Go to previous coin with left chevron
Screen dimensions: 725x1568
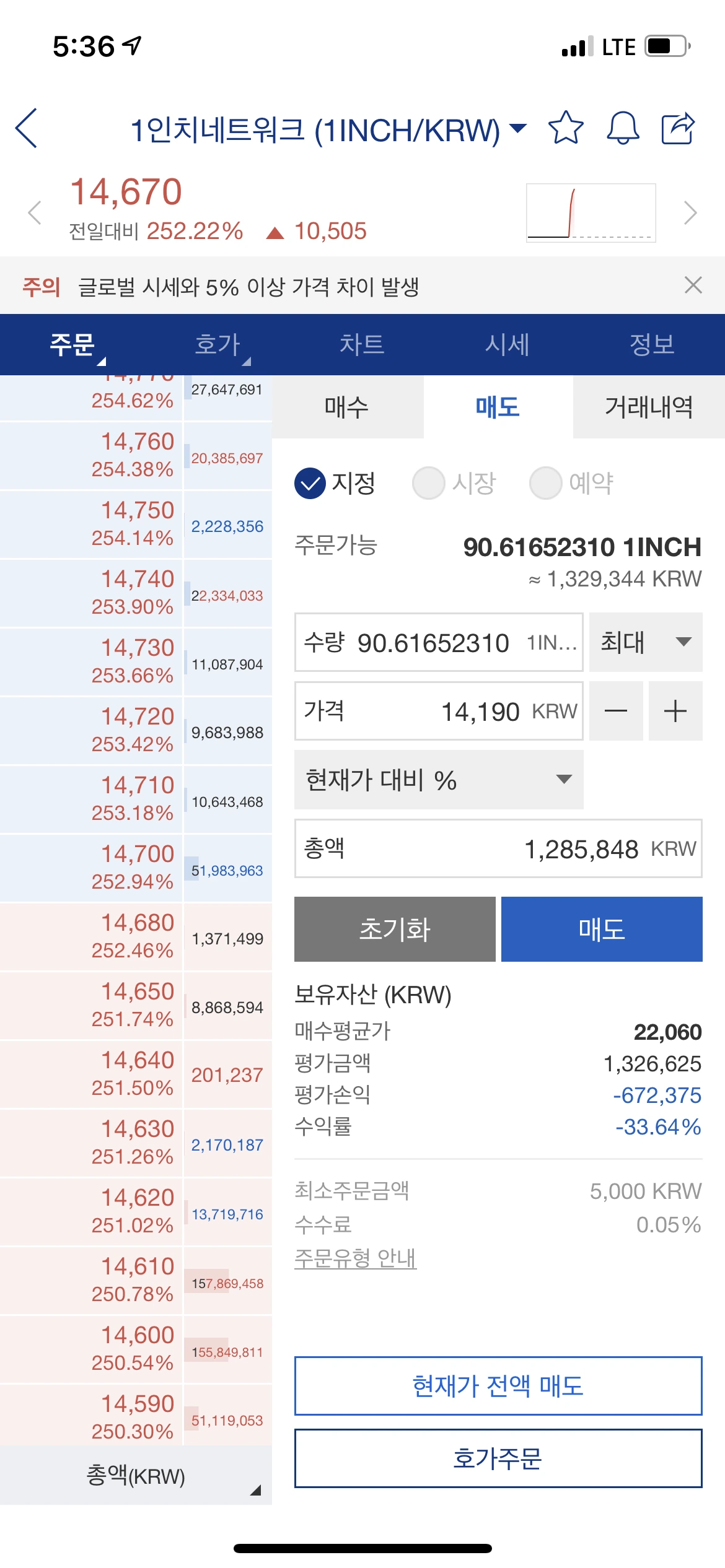35,213
